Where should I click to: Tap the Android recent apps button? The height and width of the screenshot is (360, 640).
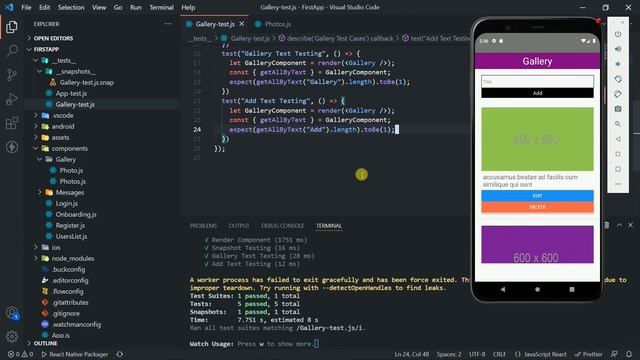572,289
